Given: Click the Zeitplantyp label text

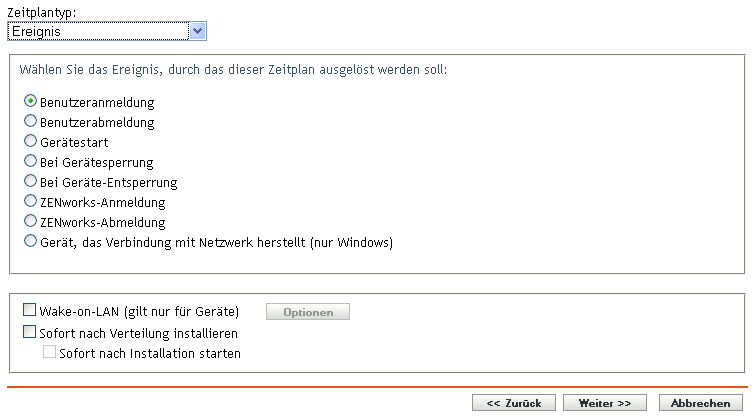Looking at the screenshot, I should point(40,12).
